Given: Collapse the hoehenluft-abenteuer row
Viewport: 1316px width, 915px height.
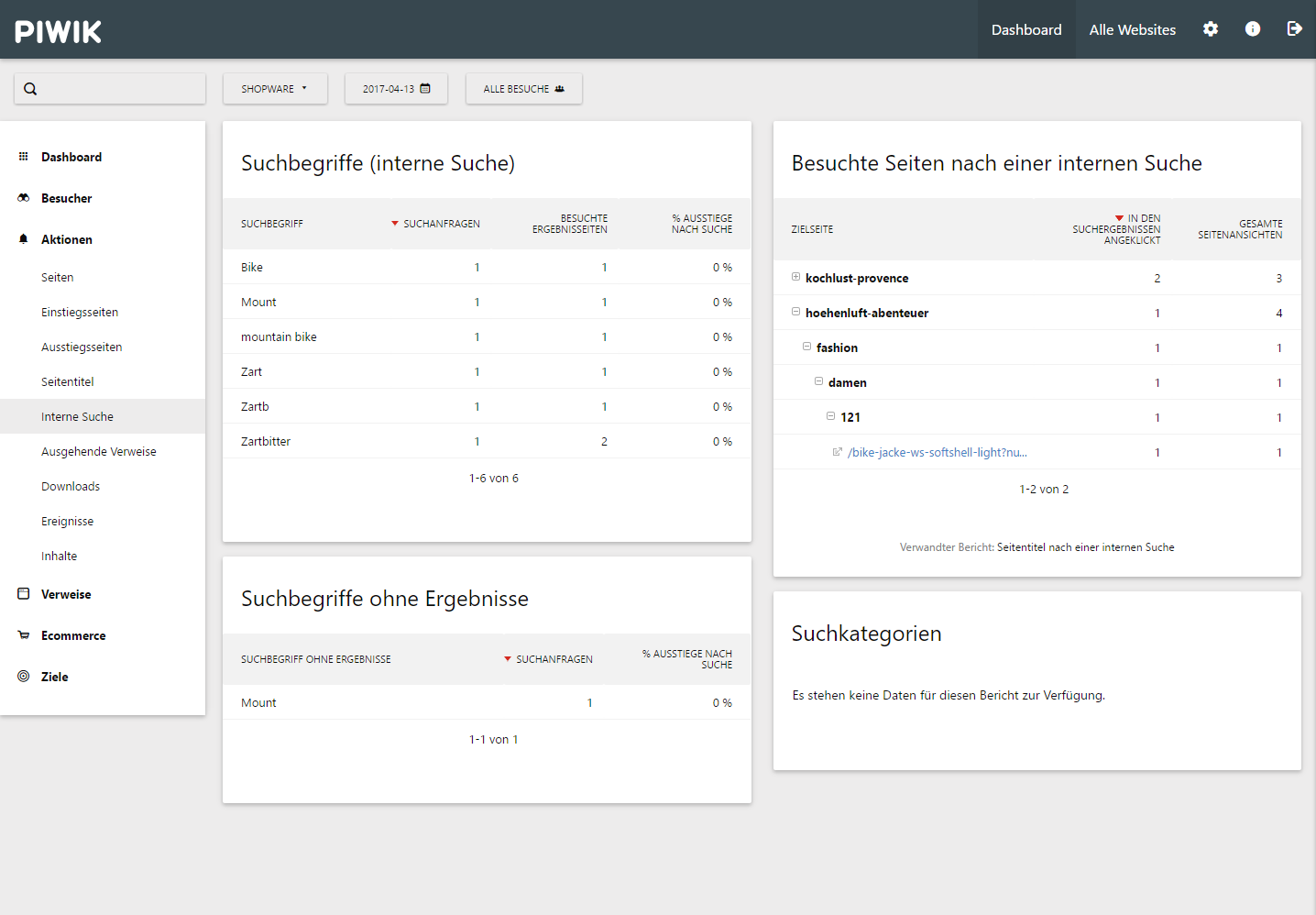Looking at the screenshot, I should [795, 312].
